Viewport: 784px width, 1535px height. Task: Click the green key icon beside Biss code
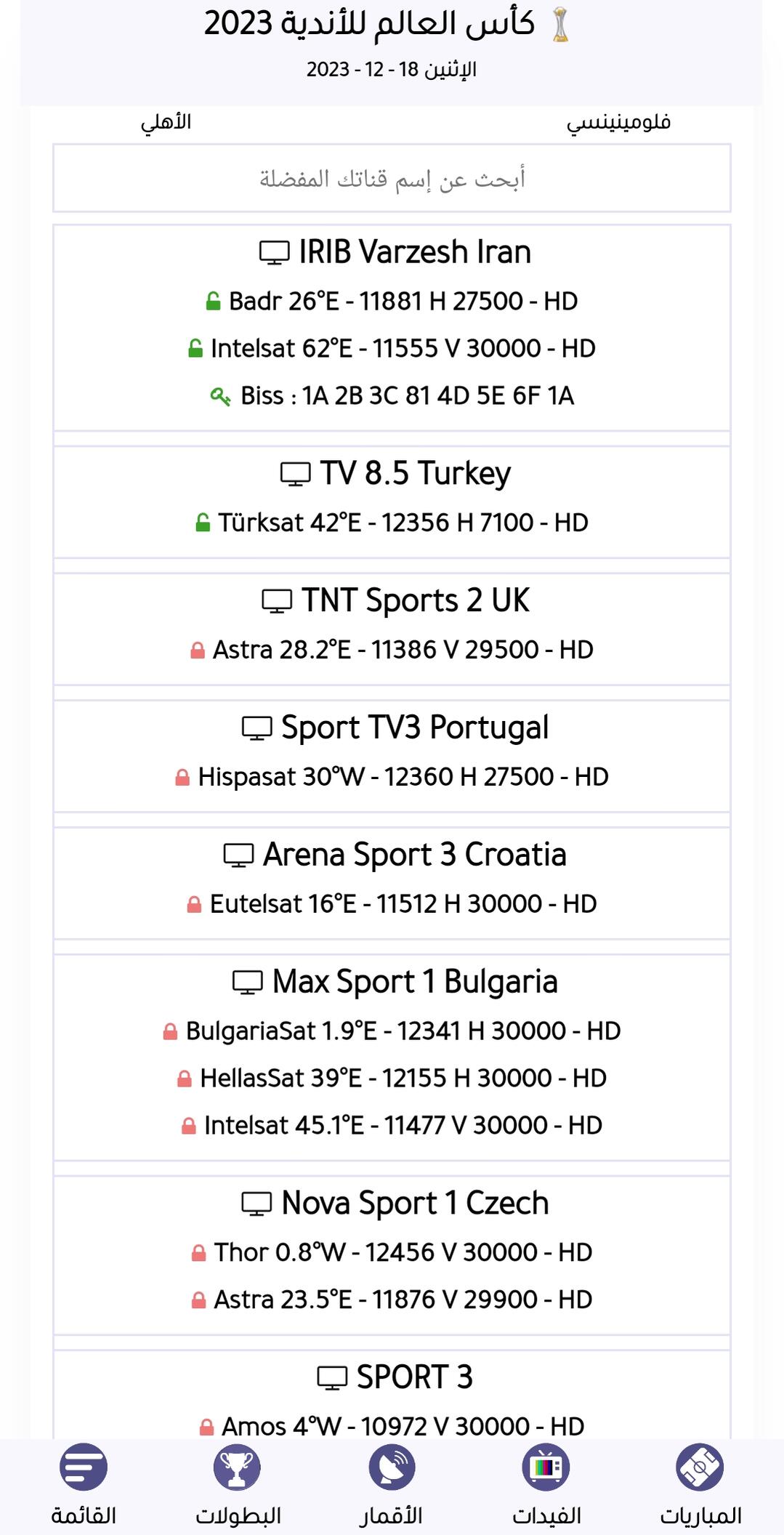[220, 396]
